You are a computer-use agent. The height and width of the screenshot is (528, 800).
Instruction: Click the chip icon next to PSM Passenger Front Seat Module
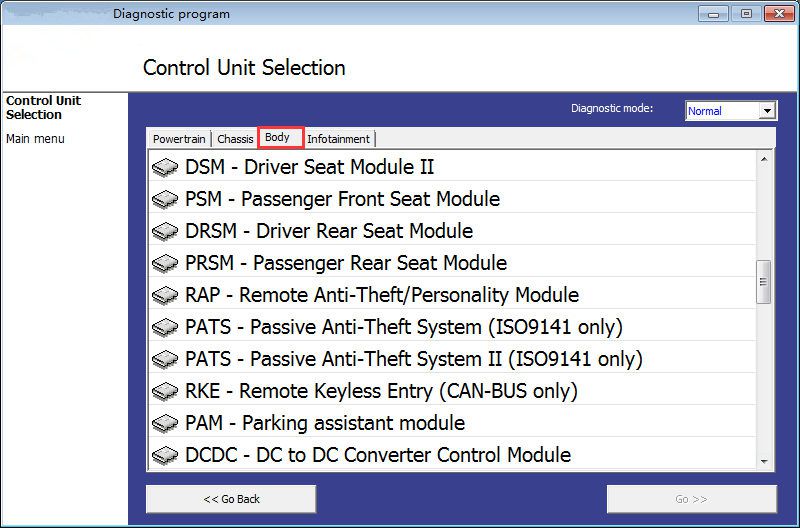165,199
